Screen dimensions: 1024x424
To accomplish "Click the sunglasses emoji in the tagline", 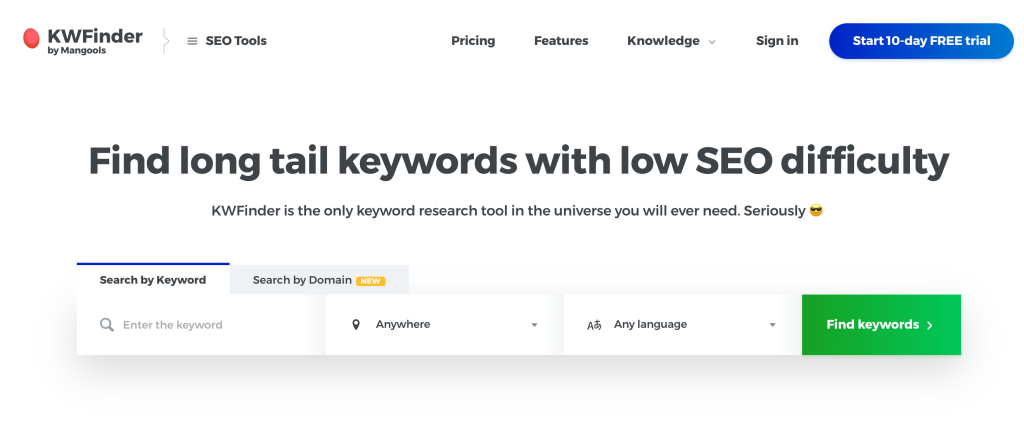I will pyautogui.click(x=816, y=211).
